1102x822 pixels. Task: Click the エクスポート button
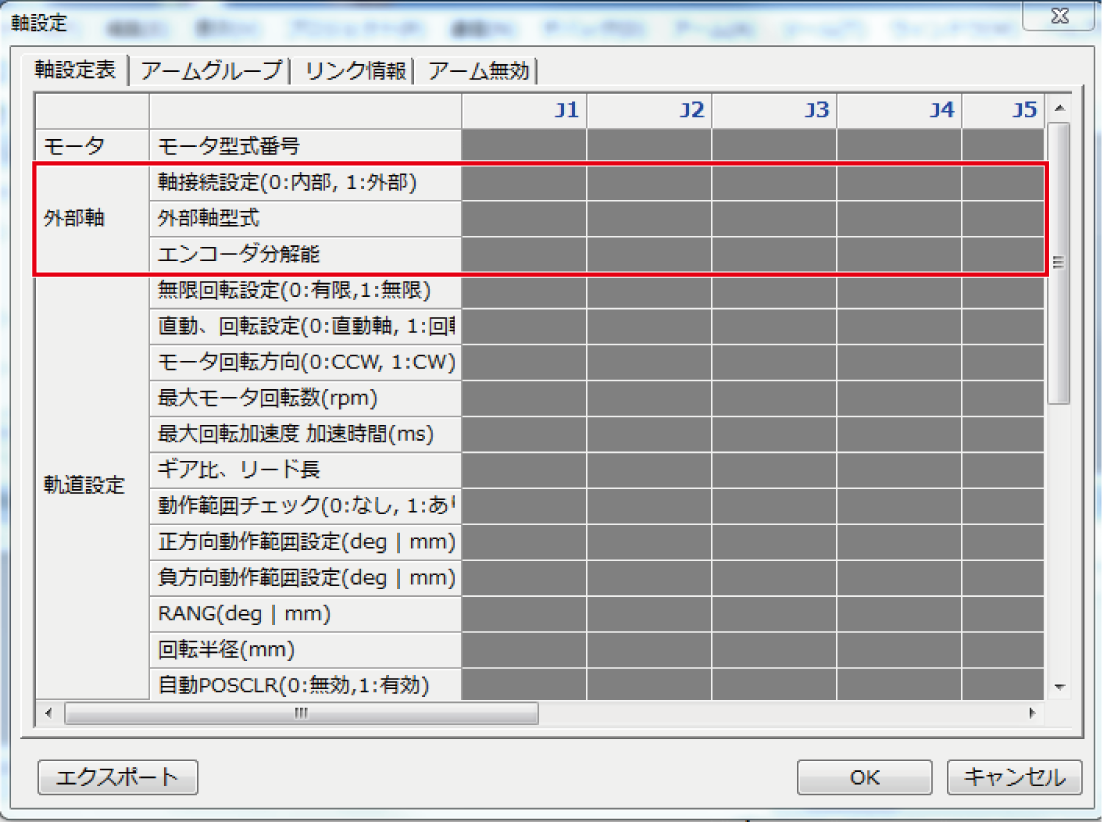point(118,776)
